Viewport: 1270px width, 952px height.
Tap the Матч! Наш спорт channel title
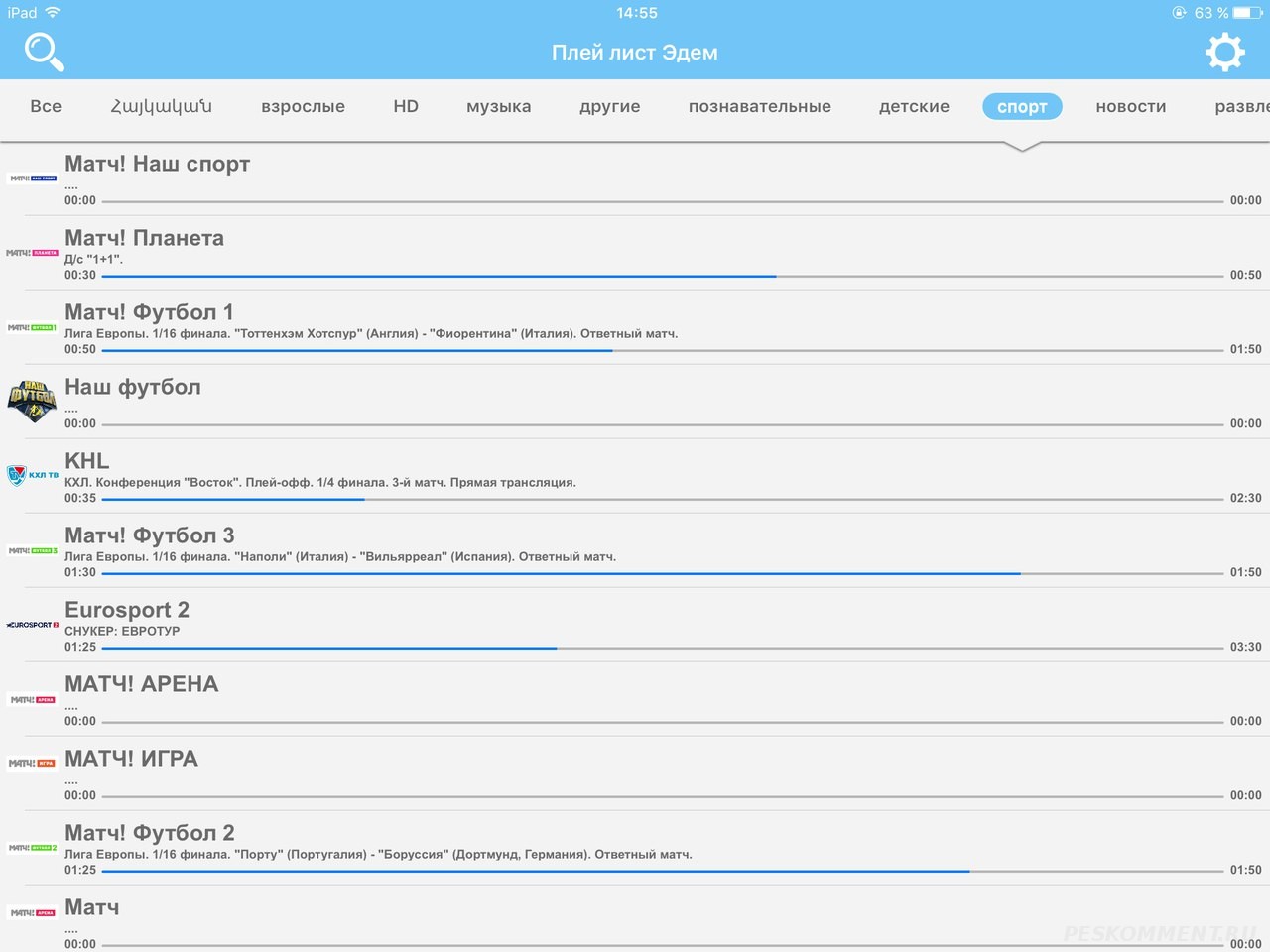(x=157, y=164)
